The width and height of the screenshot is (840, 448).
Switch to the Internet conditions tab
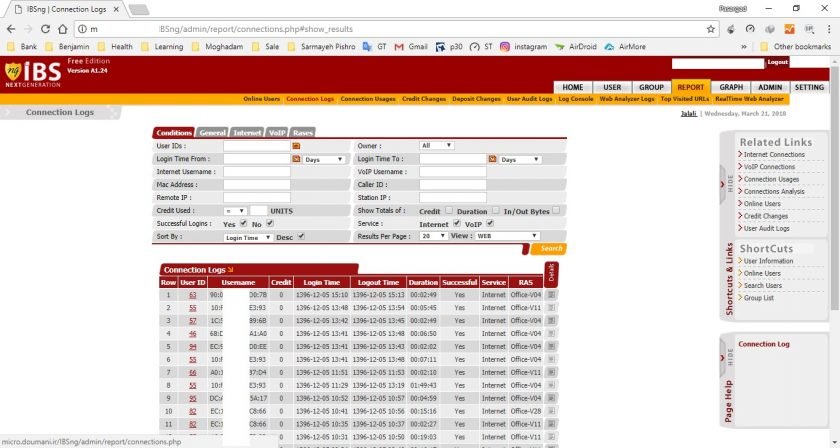246,132
